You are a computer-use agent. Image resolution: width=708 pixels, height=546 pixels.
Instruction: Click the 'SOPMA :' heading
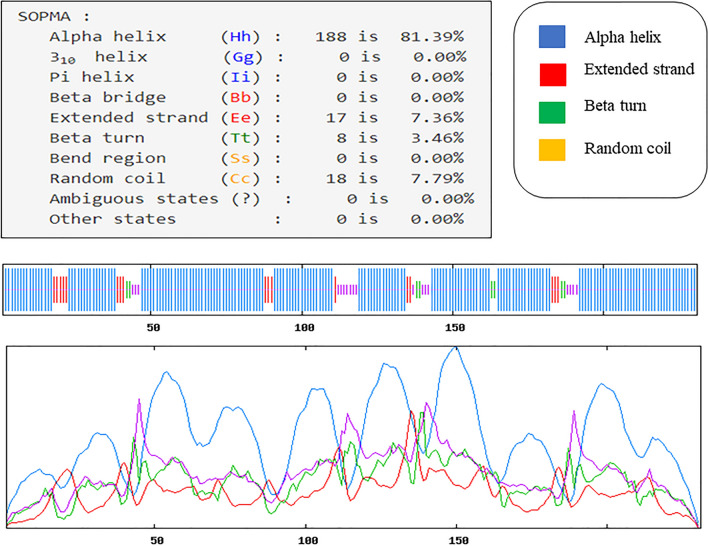(x=54, y=17)
